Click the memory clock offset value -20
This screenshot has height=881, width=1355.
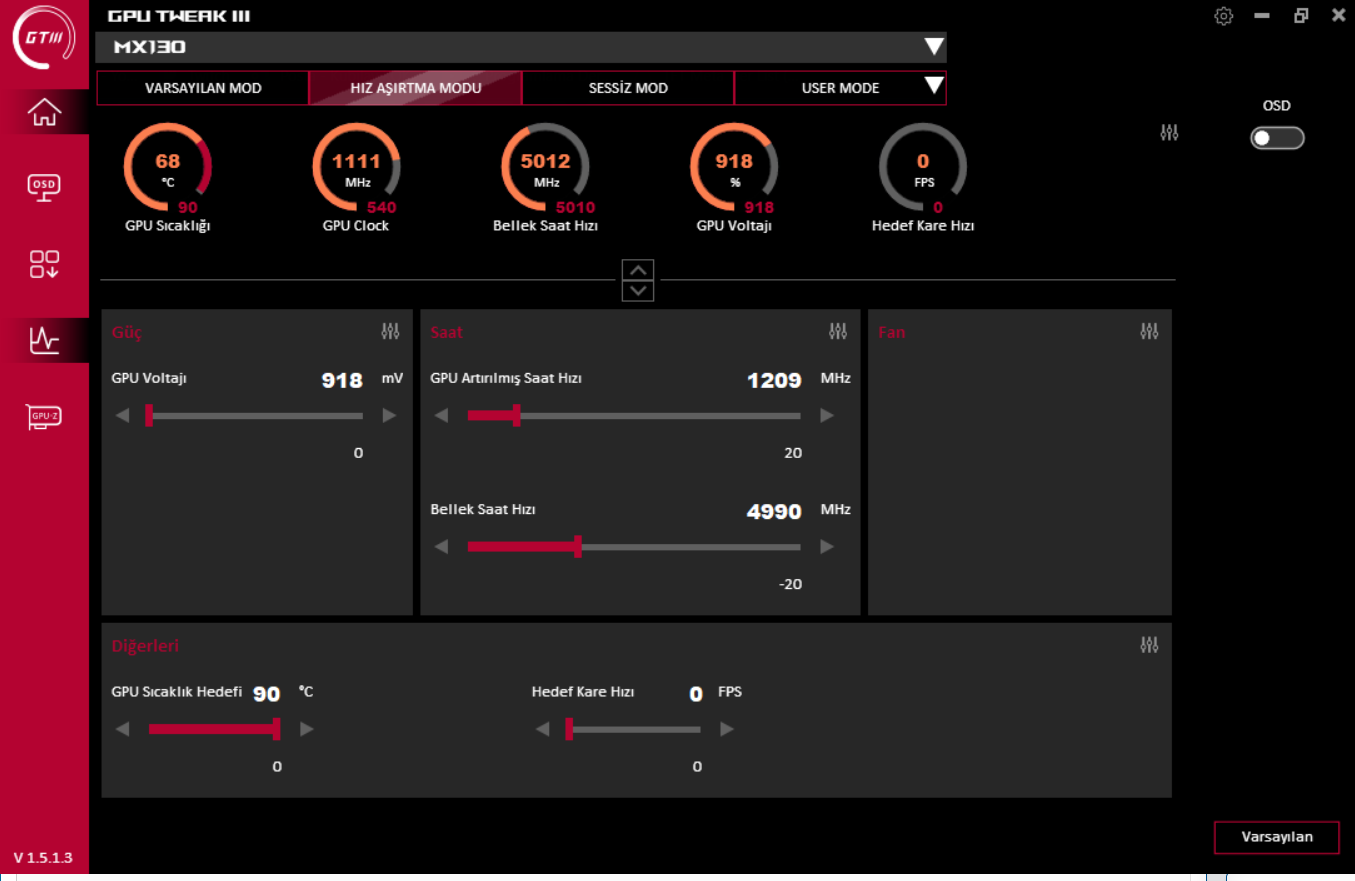tap(791, 584)
